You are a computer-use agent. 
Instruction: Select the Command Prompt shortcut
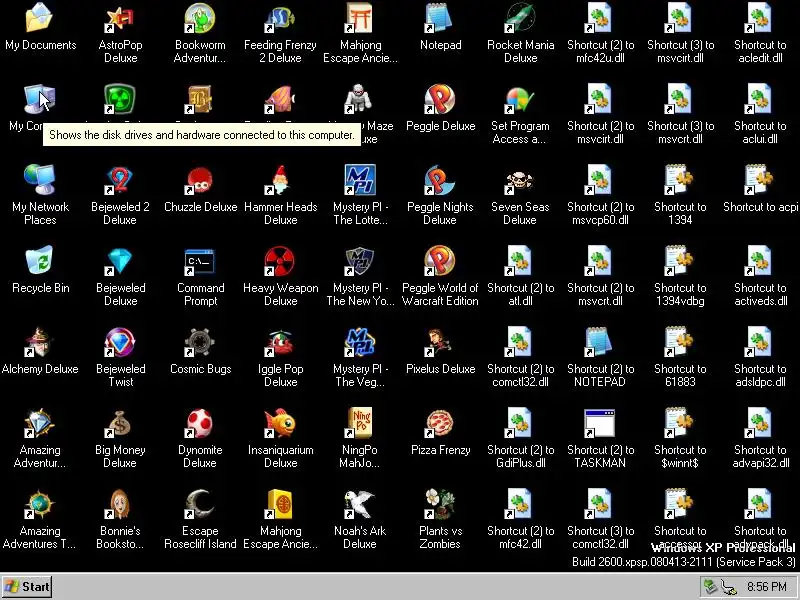(200, 261)
